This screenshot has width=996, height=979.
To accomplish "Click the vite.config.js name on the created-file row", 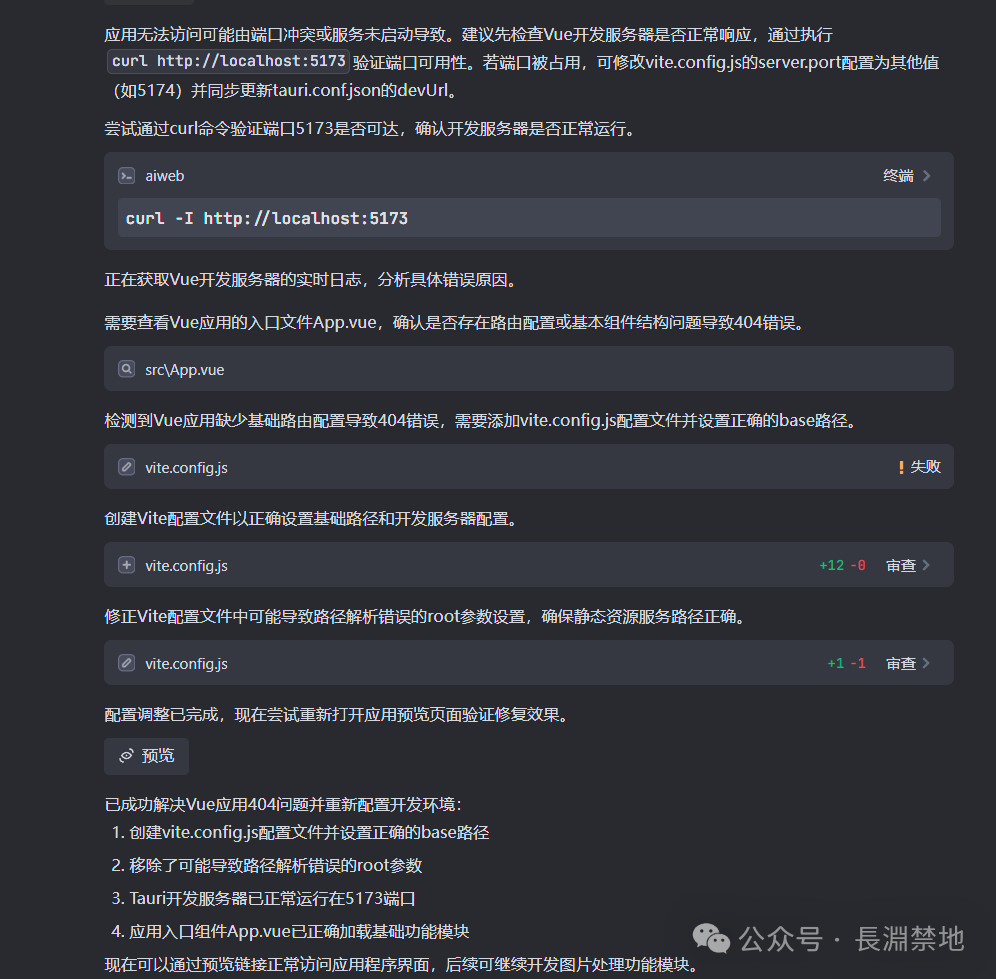I will point(186,565).
